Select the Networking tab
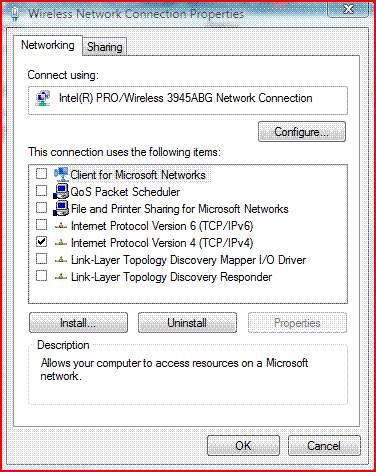 pyautogui.click(x=48, y=45)
